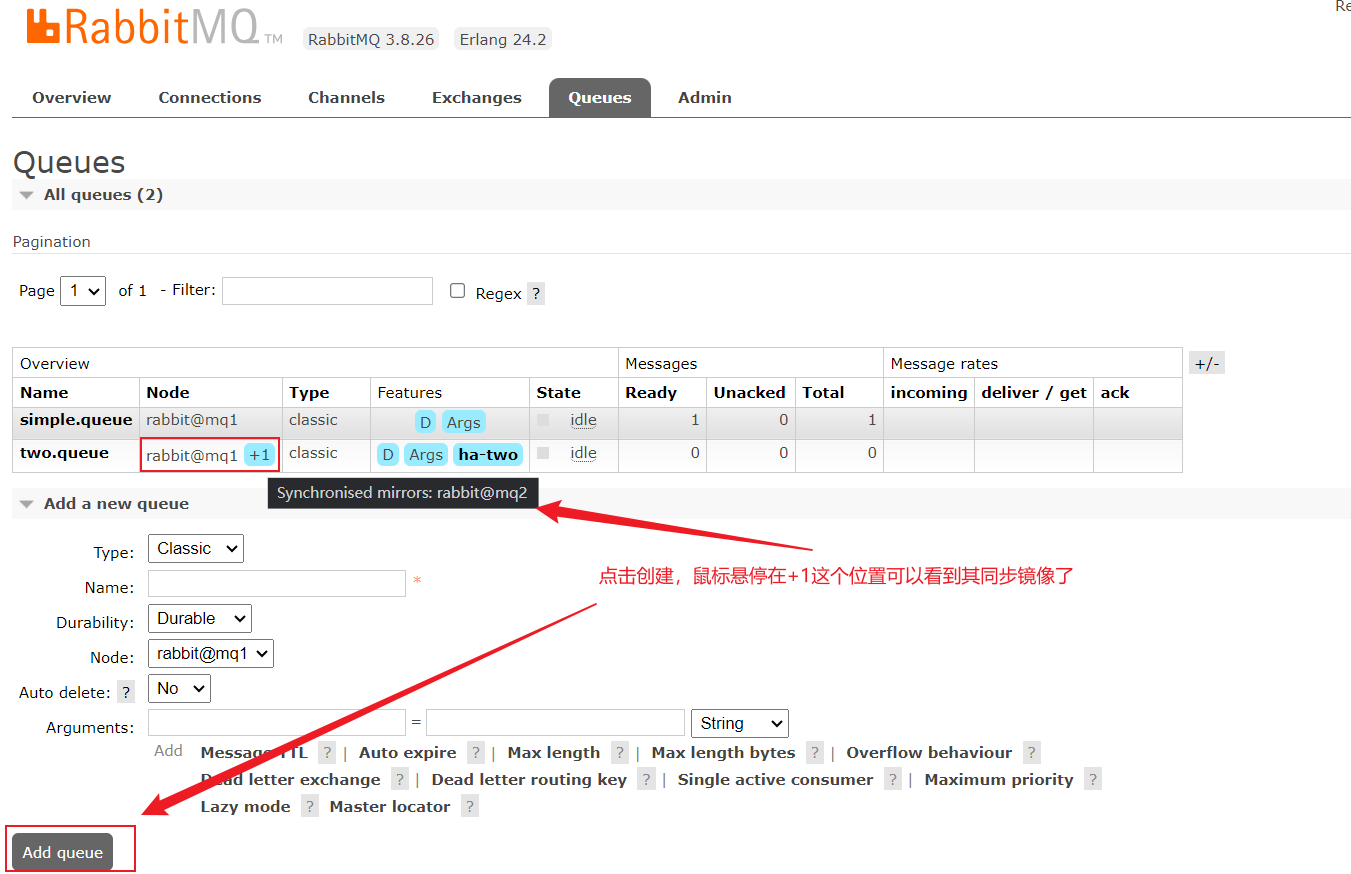The image size is (1351, 874).
Task: Open the argument type String dropdown
Action: tap(740, 723)
